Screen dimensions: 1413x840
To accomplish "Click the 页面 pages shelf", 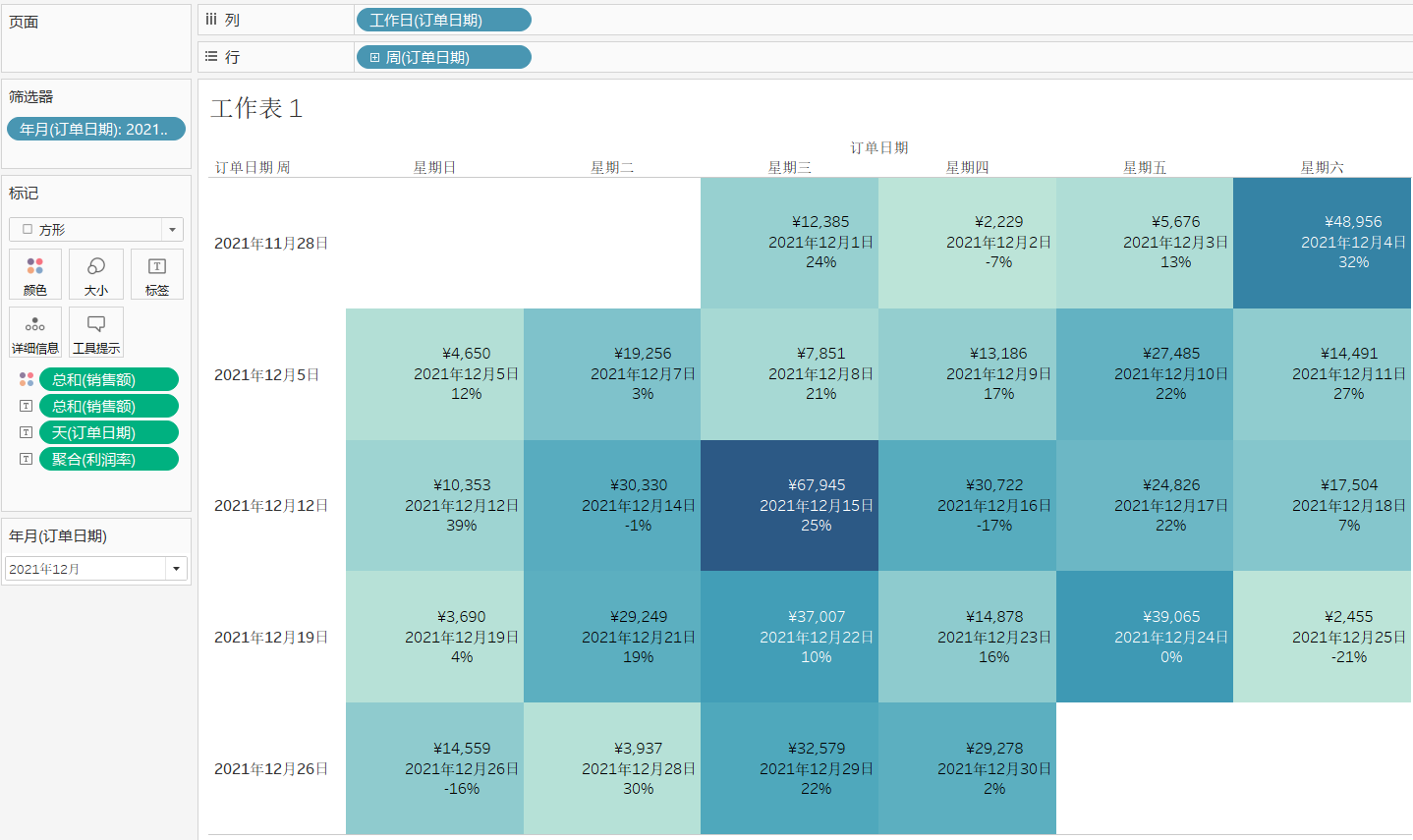I will [x=96, y=38].
